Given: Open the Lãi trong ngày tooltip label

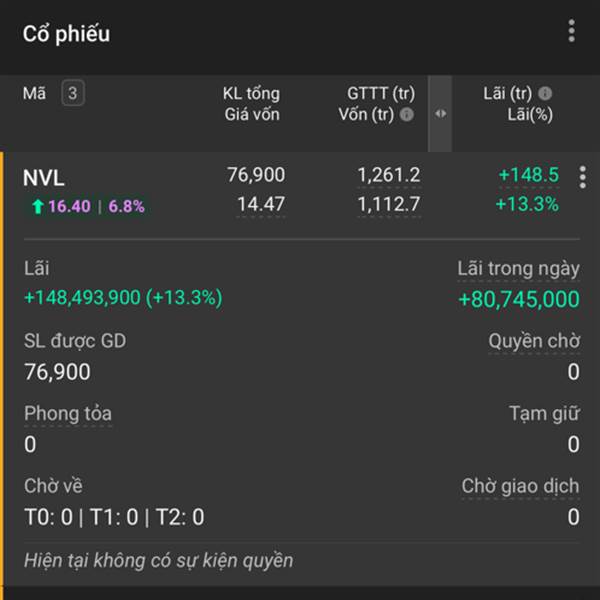Looking at the screenshot, I should 518,269.
